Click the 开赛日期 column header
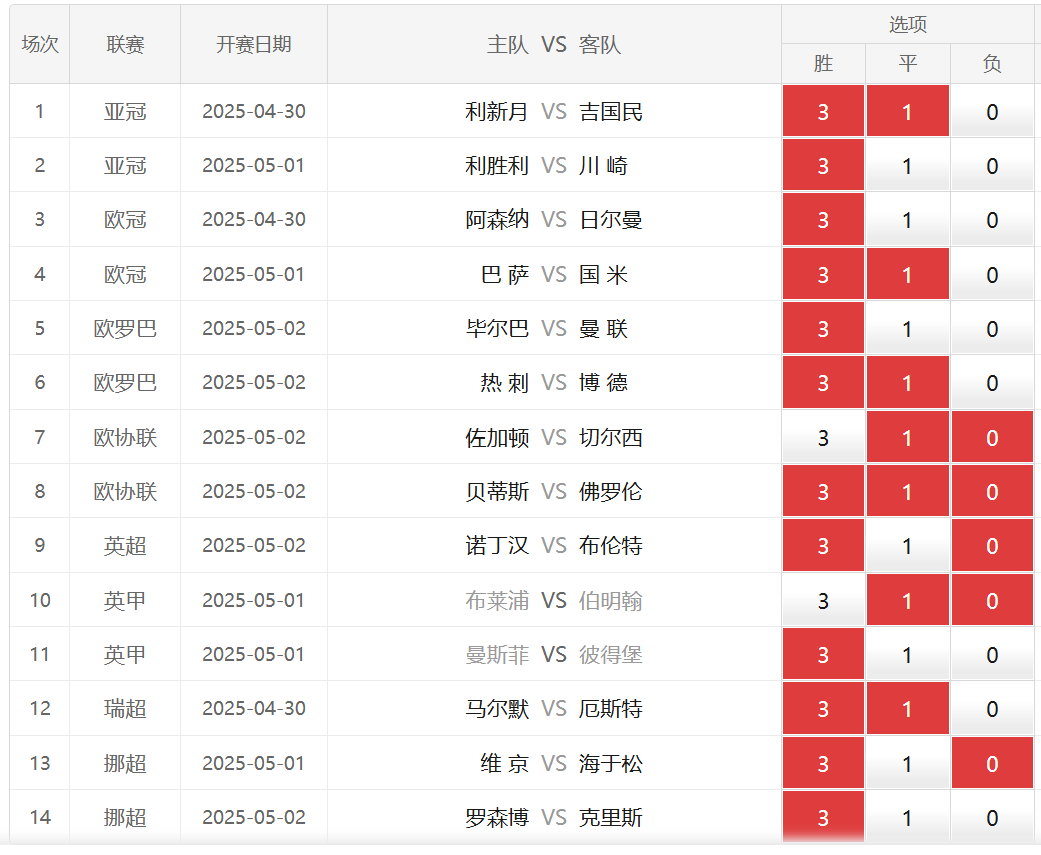 254,44
